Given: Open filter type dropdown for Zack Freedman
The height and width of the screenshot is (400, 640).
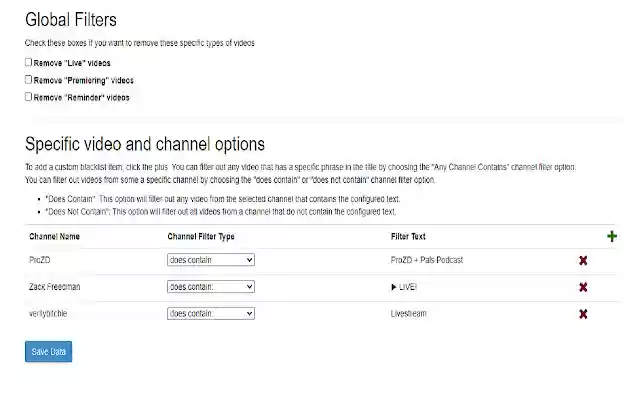Looking at the screenshot, I should pyautogui.click(x=211, y=287).
